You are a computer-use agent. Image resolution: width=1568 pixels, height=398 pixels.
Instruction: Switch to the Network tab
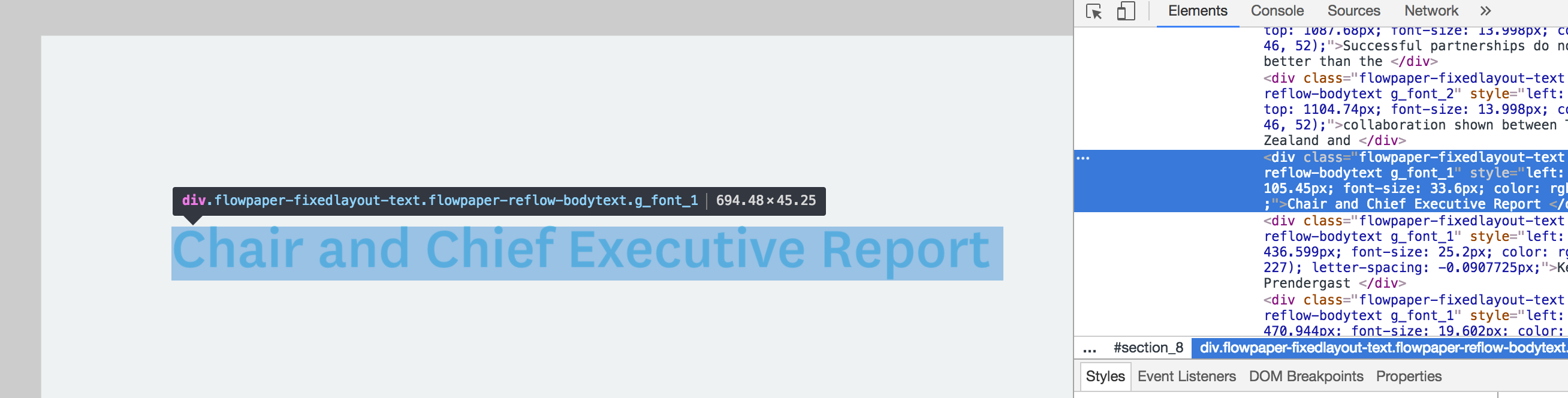point(1431,11)
